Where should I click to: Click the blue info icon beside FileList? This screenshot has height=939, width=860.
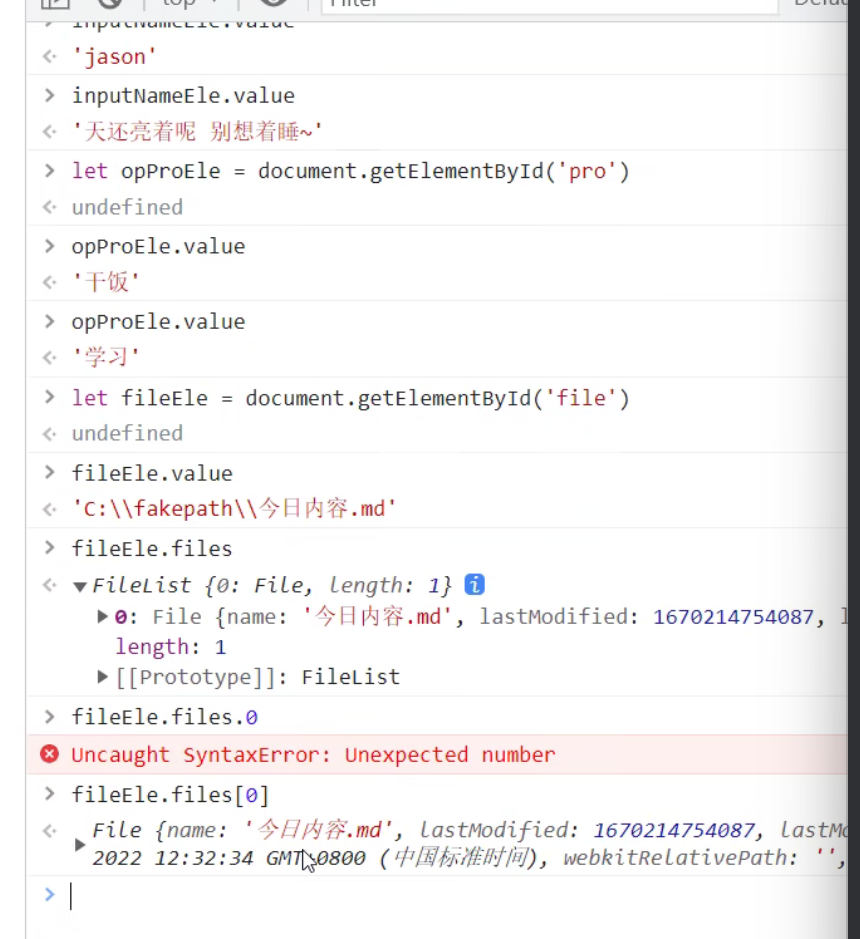click(x=474, y=584)
